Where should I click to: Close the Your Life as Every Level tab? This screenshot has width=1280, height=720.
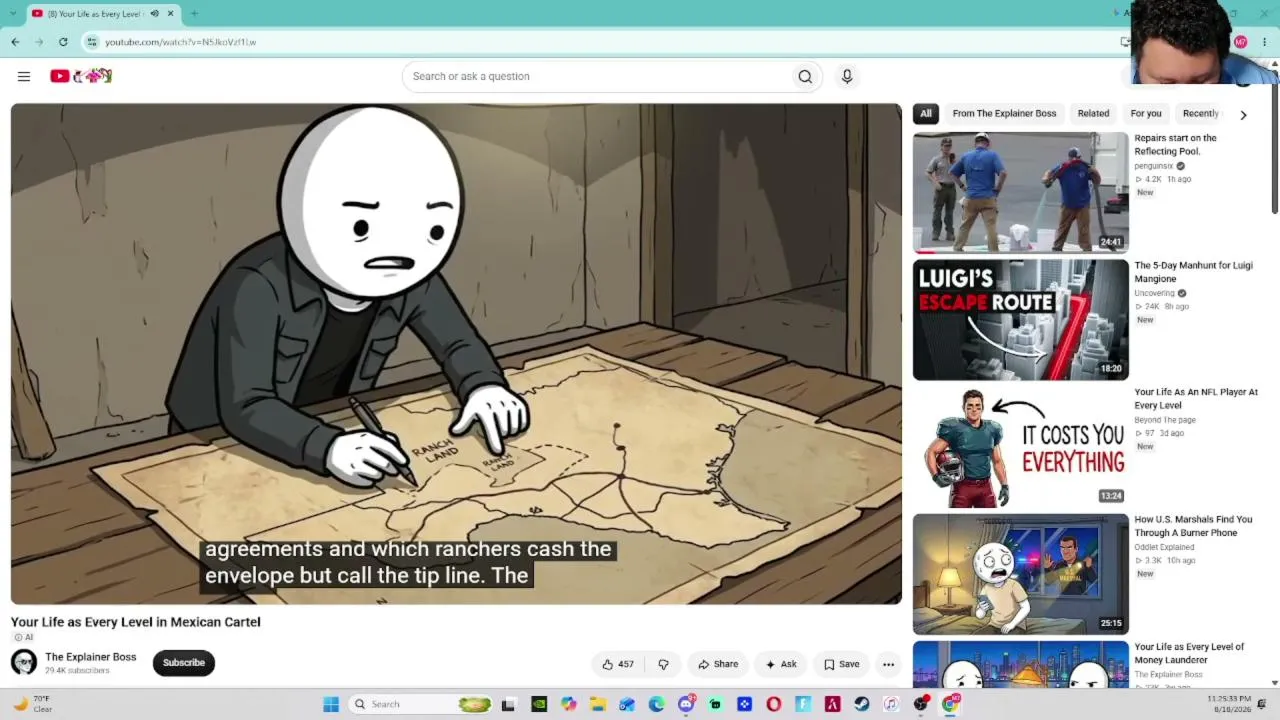(170, 14)
